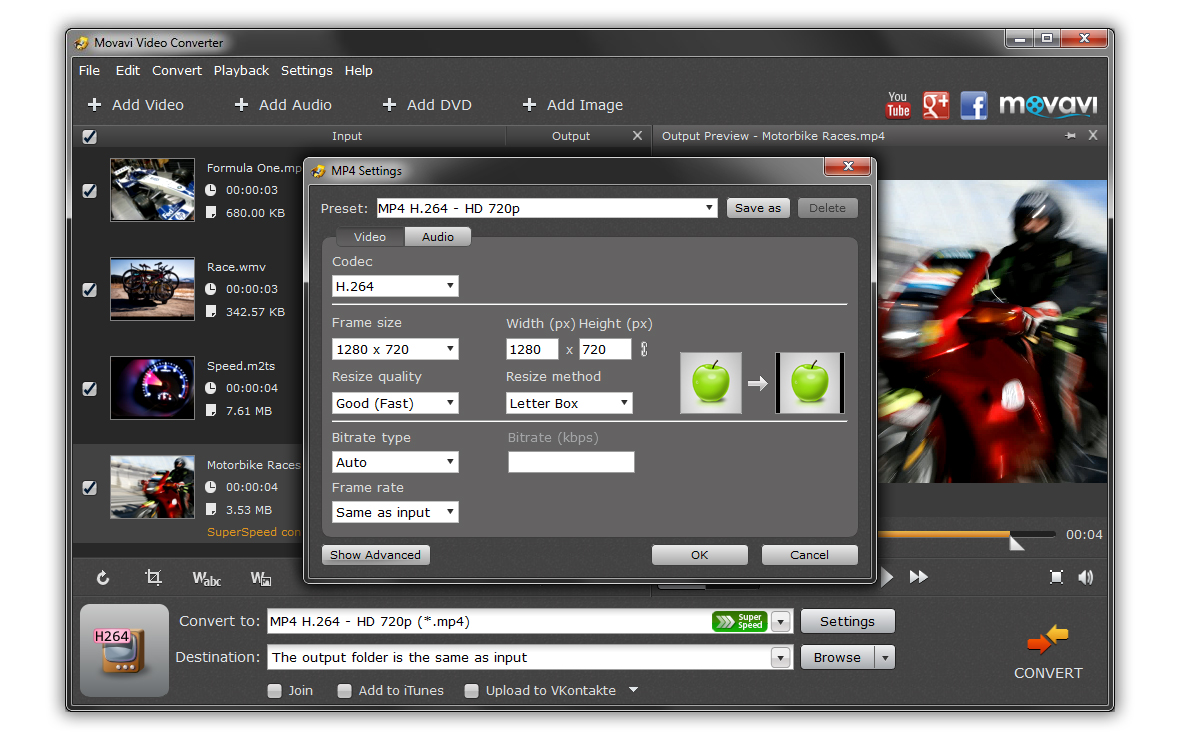
Task: Click Add Image in toolbar
Action: [x=573, y=105]
